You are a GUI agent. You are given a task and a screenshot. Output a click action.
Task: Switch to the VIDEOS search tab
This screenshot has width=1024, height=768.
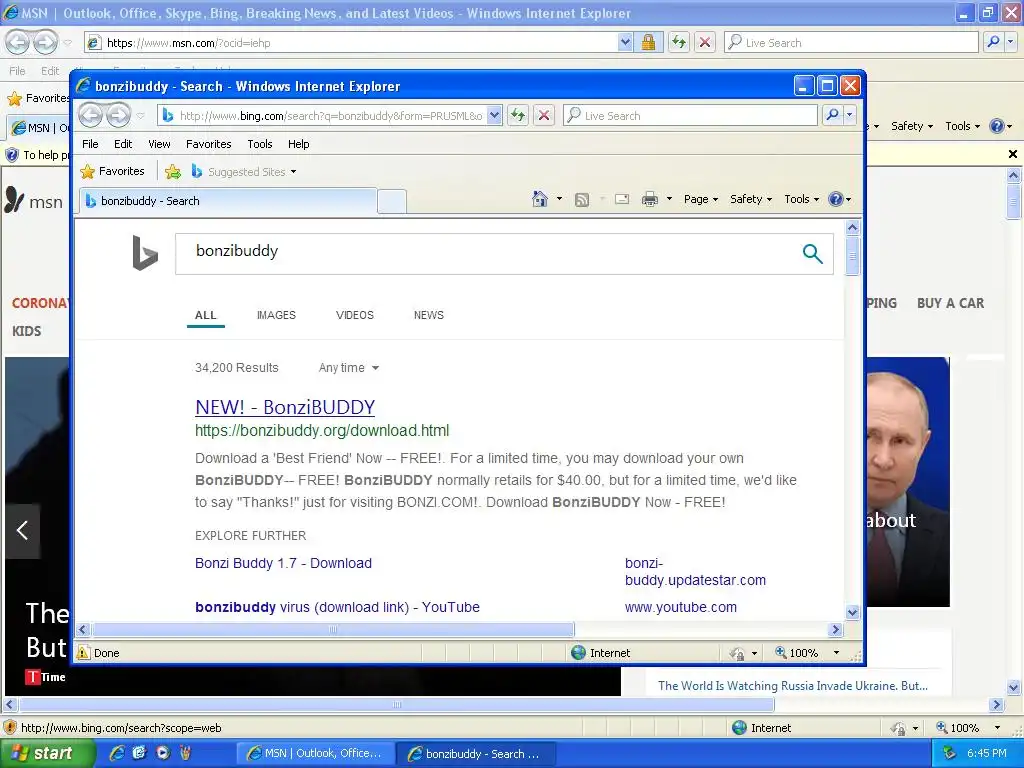355,315
